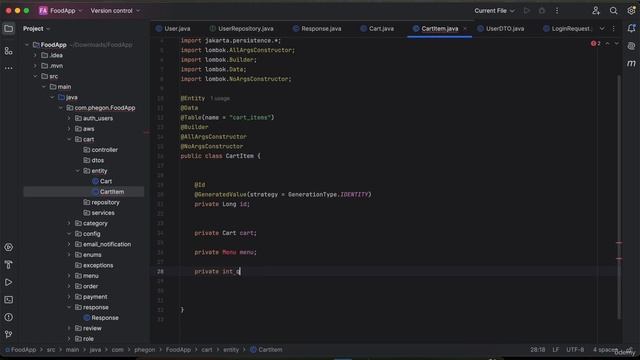Run the current file
This screenshot has height=360, width=640.
527,11
